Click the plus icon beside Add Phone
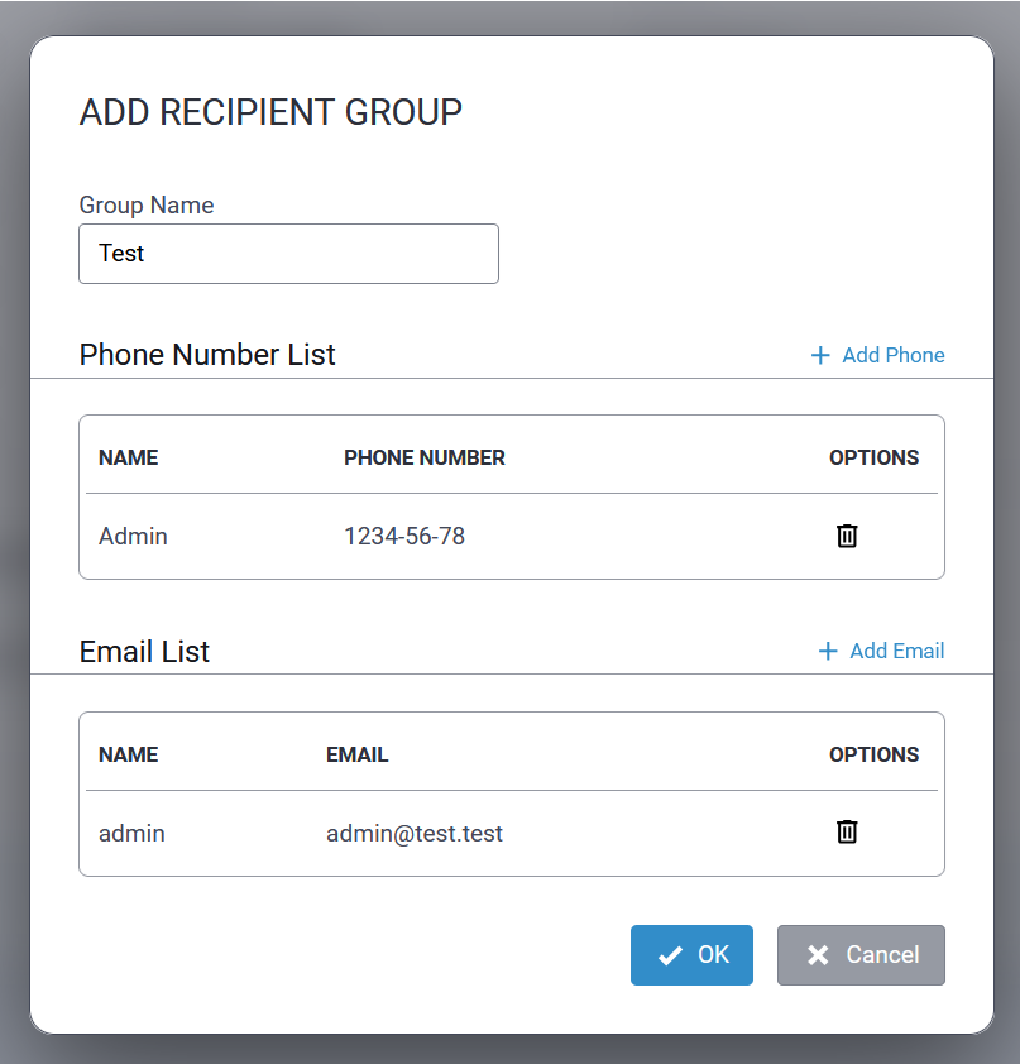1020x1064 pixels. point(820,355)
